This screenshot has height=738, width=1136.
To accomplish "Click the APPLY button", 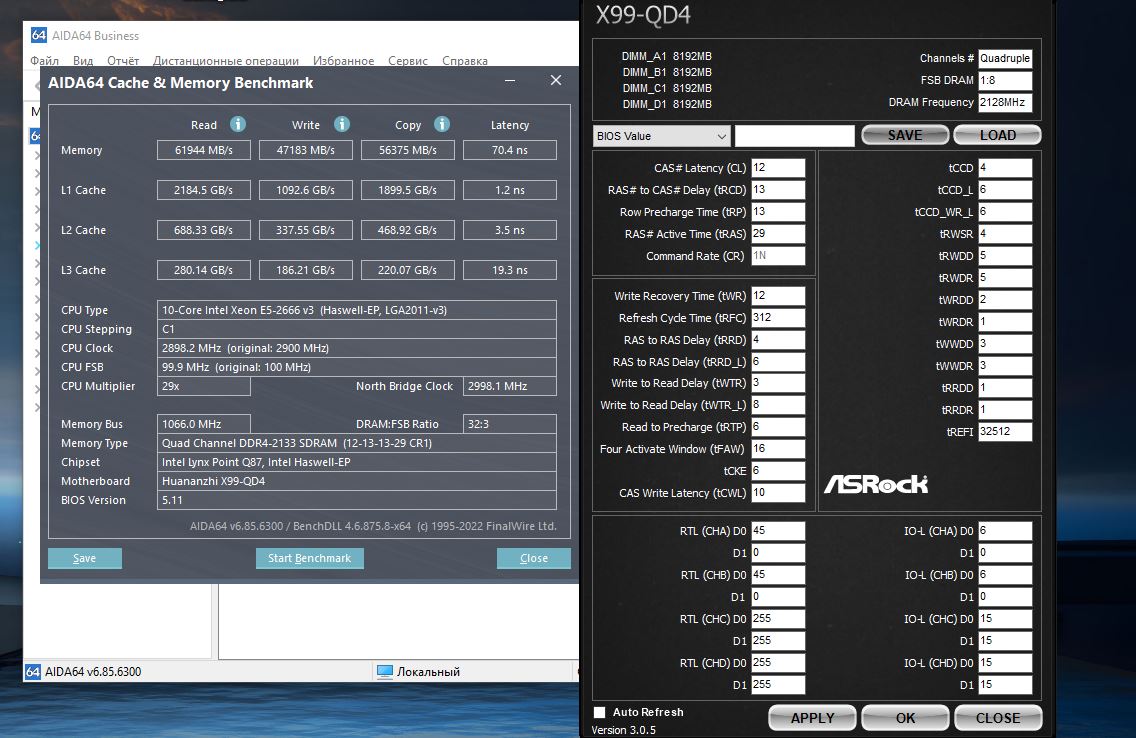I will click(812, 718).
